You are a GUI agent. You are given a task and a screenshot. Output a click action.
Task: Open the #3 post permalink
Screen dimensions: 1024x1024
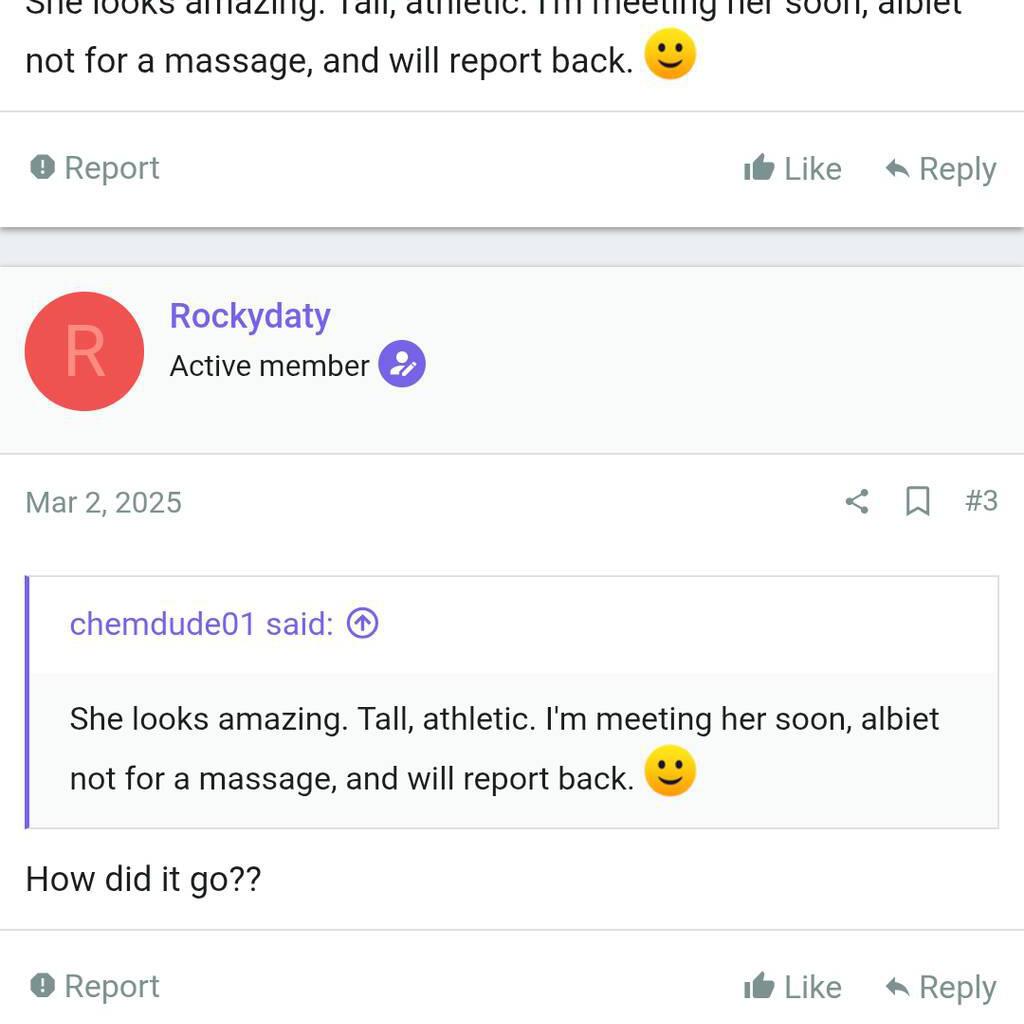[x=981, y=501]
